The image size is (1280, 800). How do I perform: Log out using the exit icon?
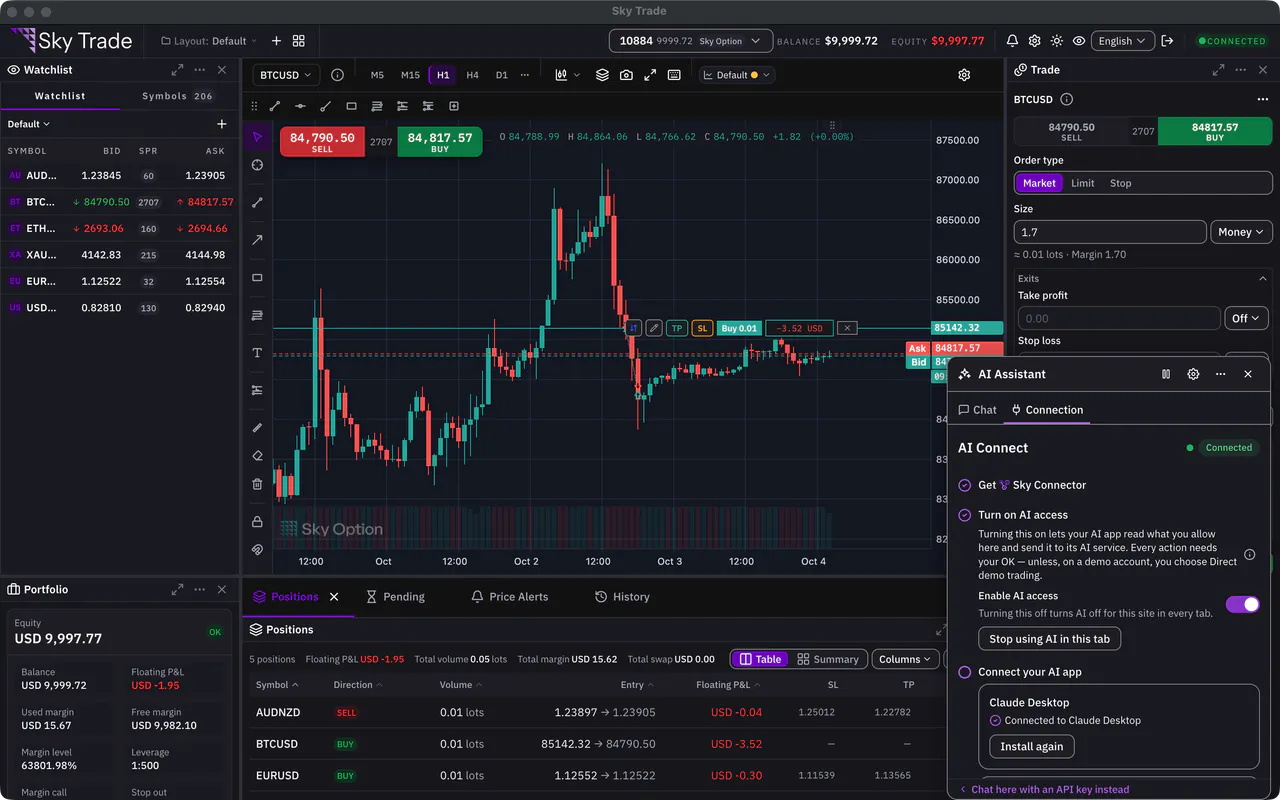1167,41
